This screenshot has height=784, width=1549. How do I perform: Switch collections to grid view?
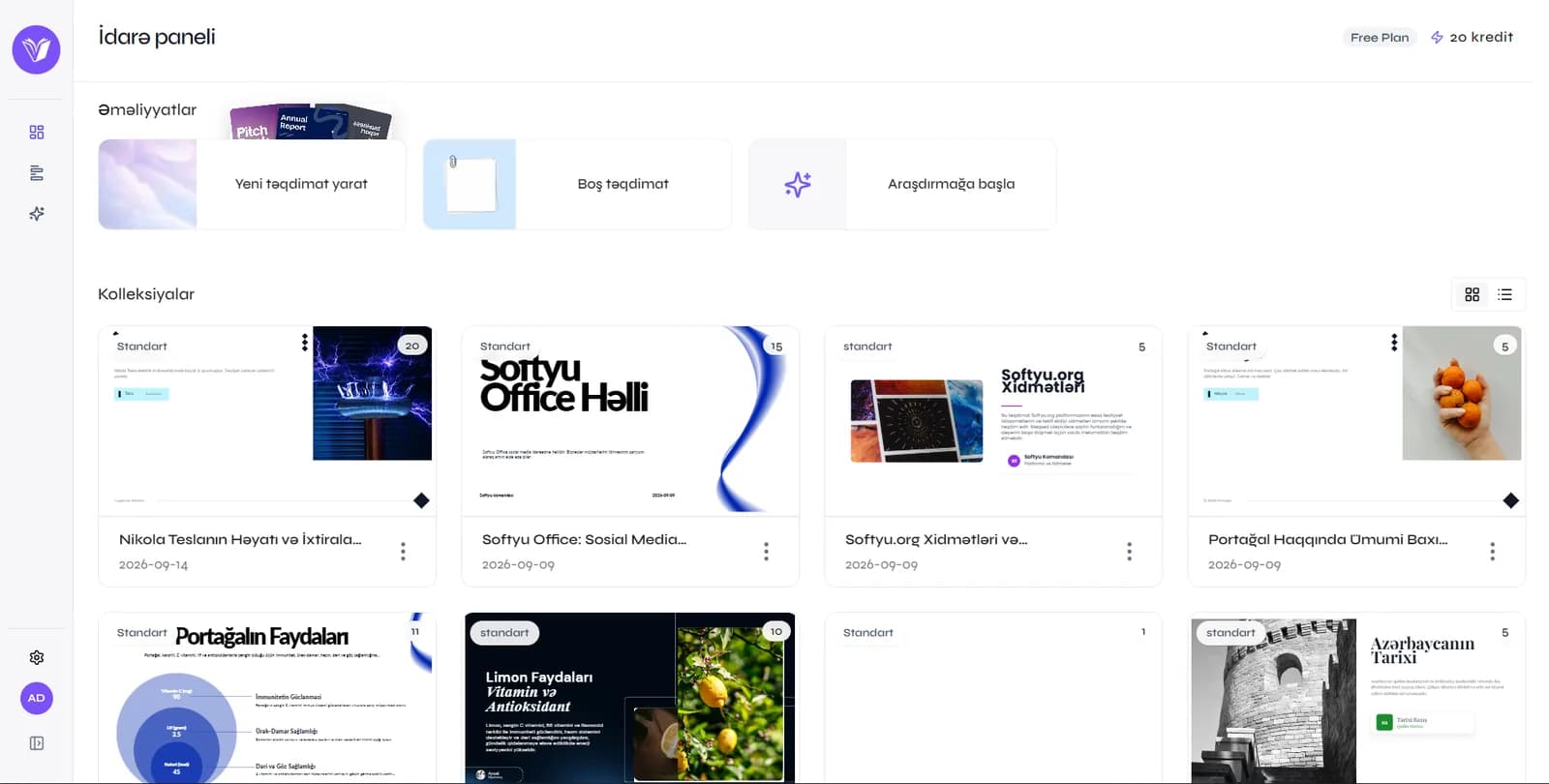coord(1473,294)
